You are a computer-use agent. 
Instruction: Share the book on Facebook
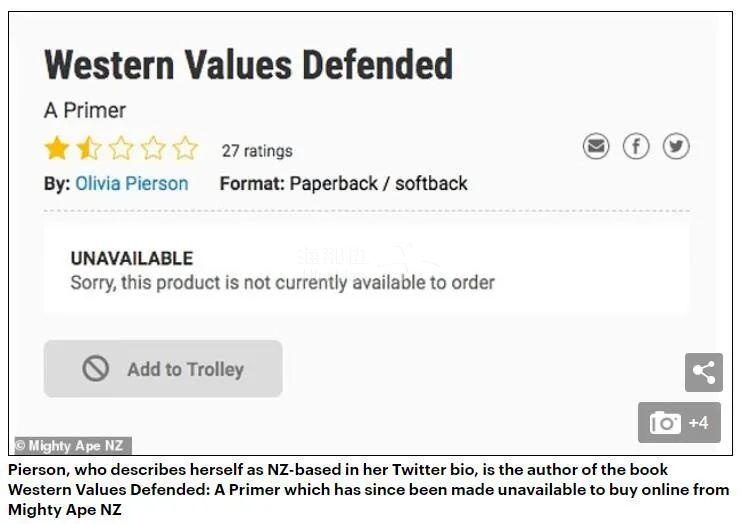[636, 147]
